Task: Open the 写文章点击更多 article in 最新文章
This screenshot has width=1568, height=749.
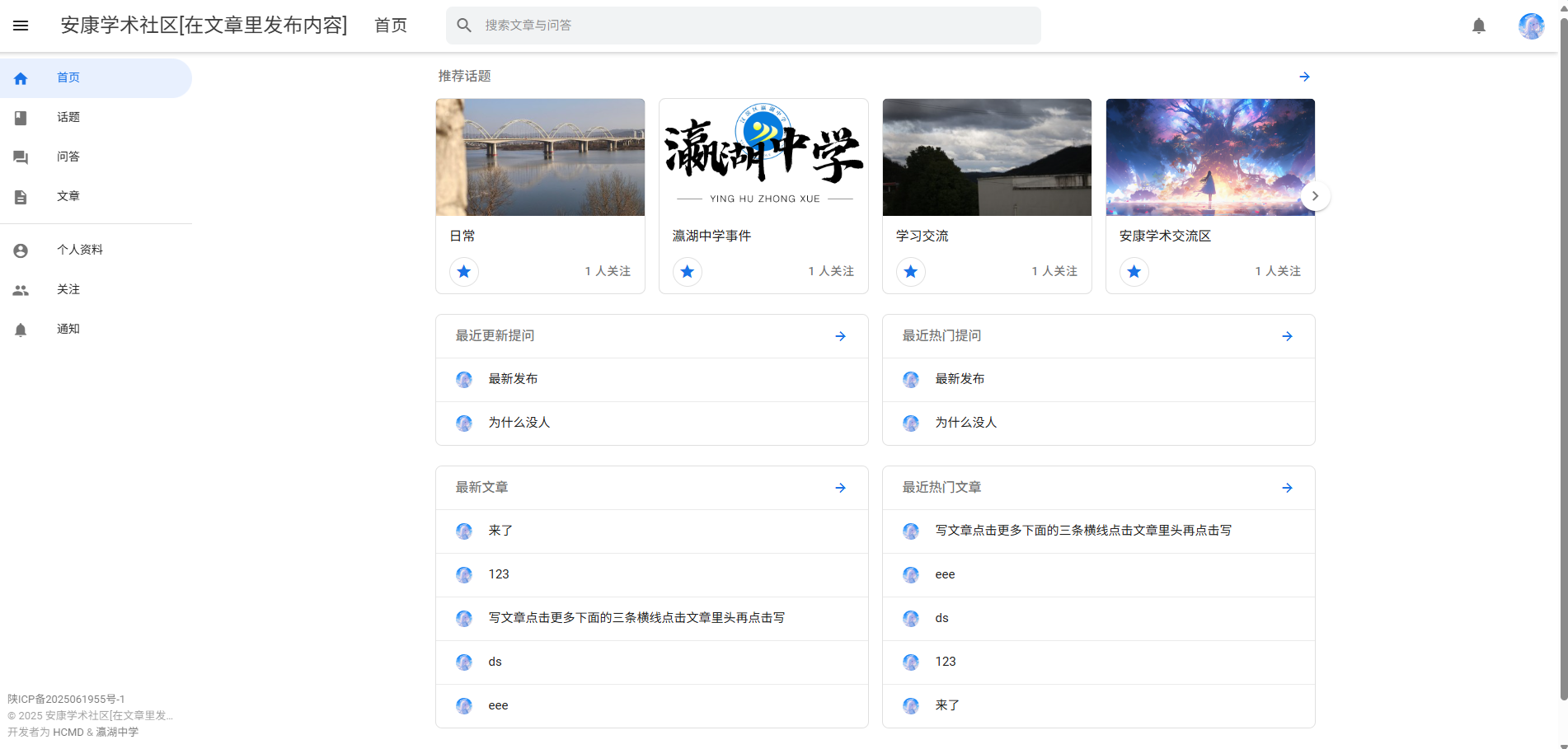Action: pos(652,619)
